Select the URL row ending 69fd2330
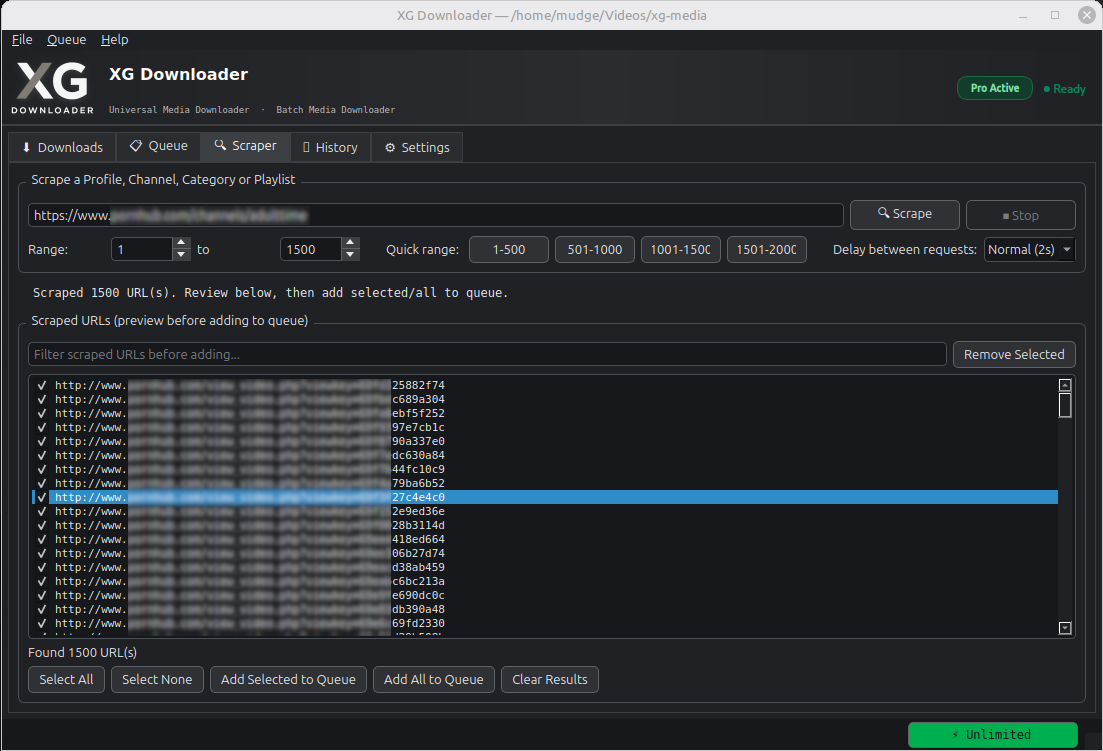1103x751 pixels. pos(545,623)
